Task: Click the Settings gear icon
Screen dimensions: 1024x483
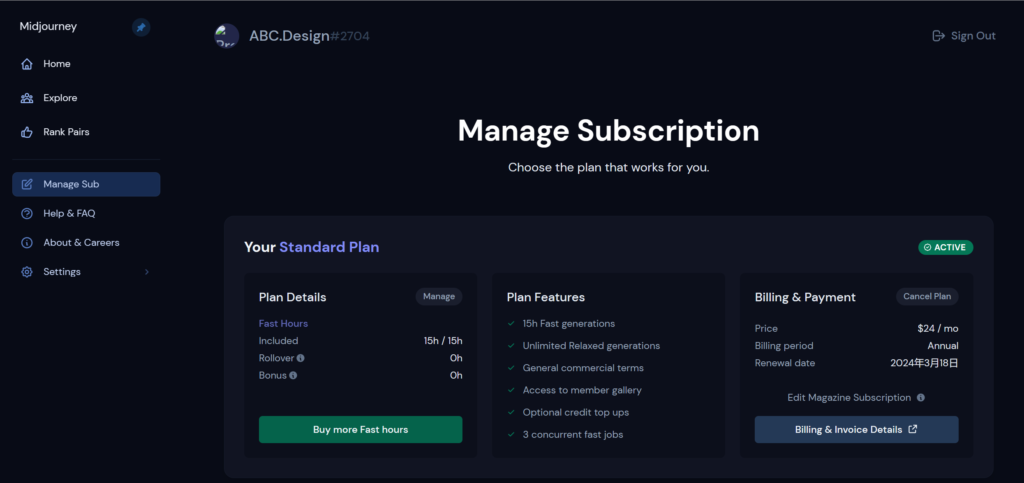Action: click(x=27, y=272)
